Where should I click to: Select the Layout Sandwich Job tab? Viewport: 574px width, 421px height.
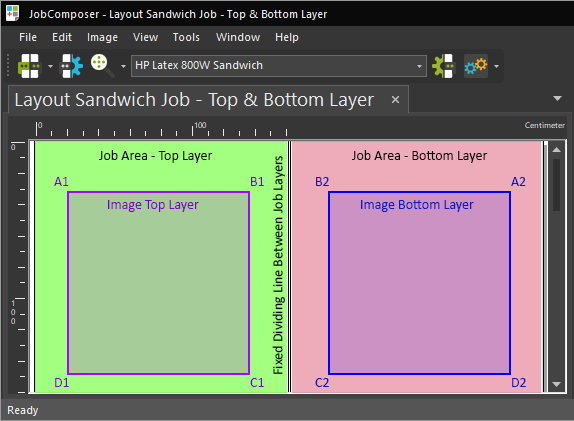tap(194, 100)
